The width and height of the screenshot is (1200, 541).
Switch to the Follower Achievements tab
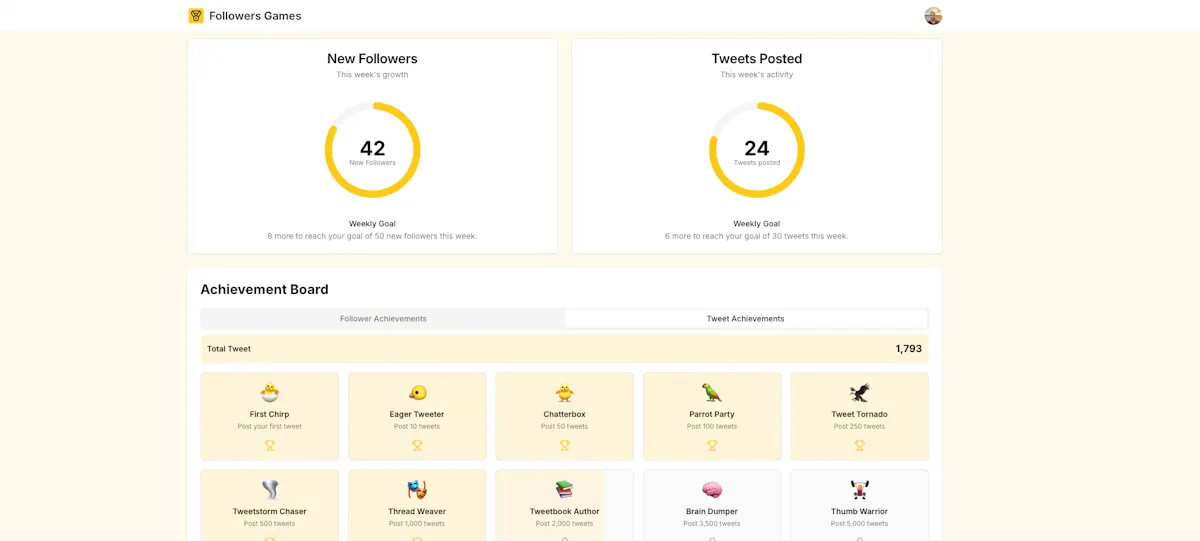point(383,319)
